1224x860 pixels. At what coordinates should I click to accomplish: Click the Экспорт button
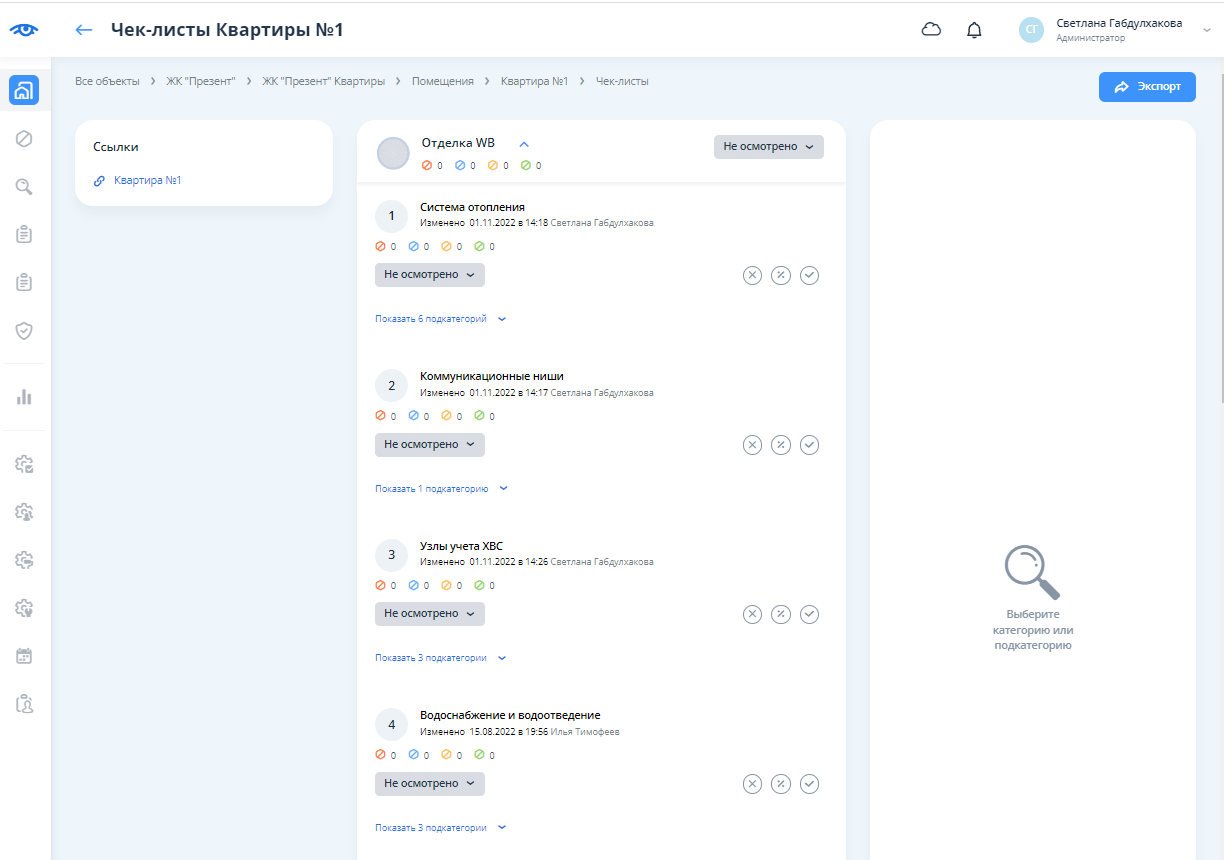click(x=1146, y=87)
